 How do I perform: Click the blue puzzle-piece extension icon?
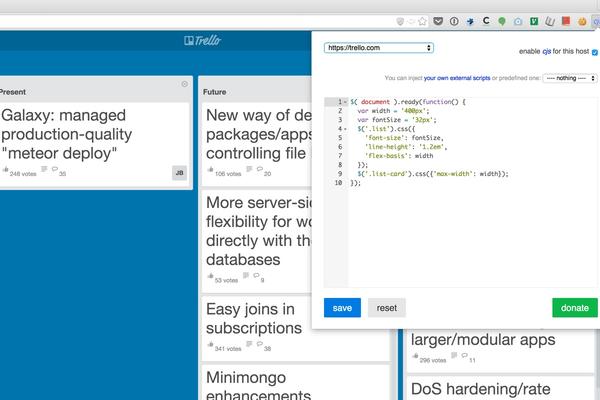470,21
